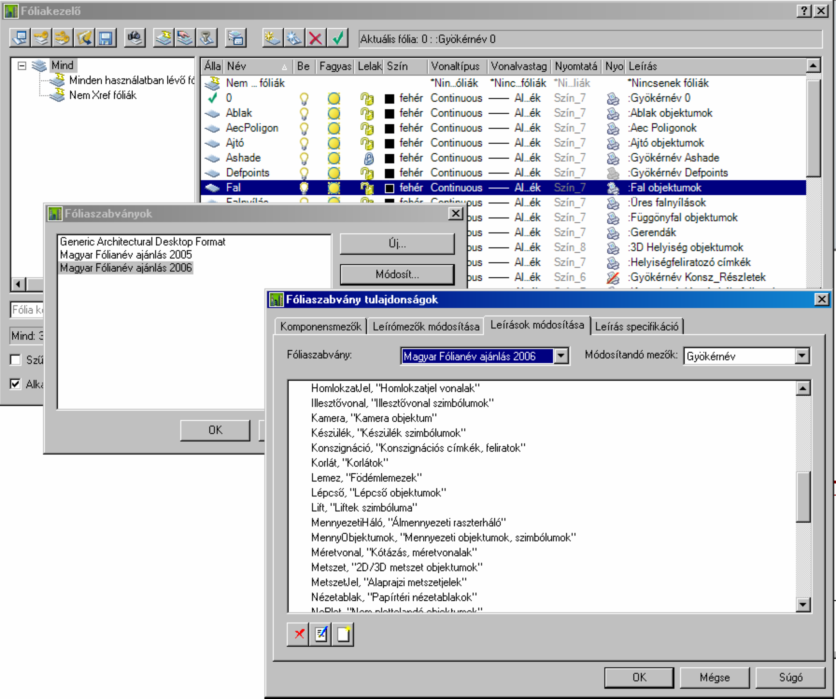836x699 pixels.
Task: Click the Módosít... button
Action: click(397, 275)
